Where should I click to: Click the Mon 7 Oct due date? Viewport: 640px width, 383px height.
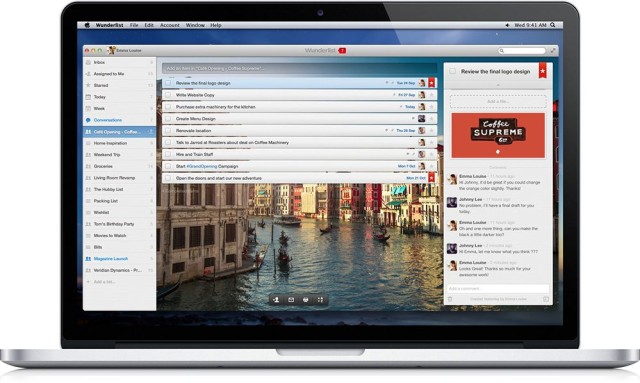407,166
